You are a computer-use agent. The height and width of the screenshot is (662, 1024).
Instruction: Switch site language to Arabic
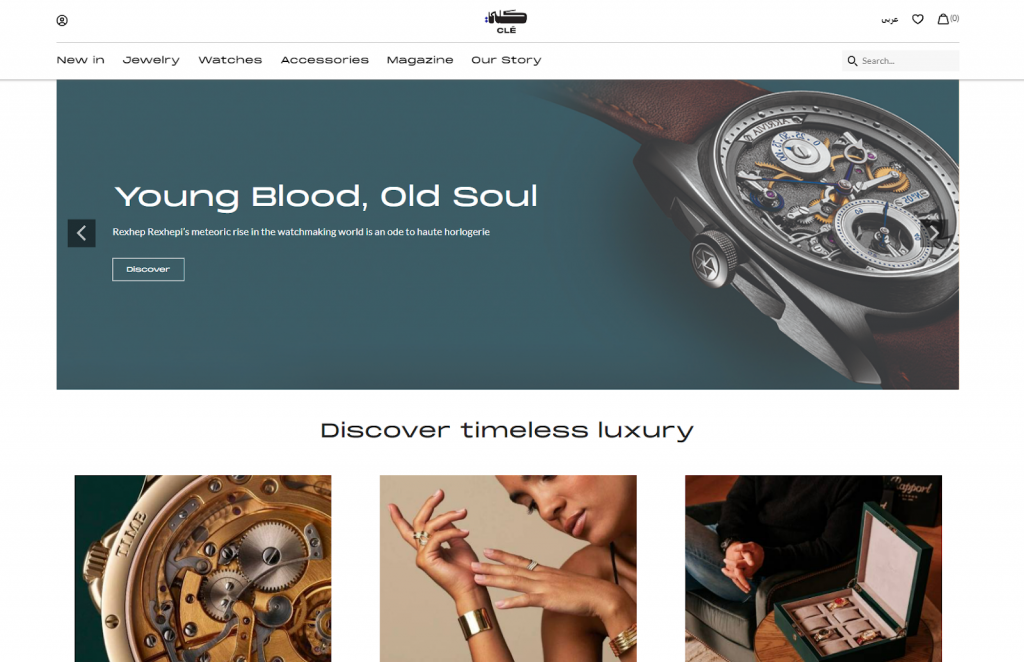pos(889,20)
